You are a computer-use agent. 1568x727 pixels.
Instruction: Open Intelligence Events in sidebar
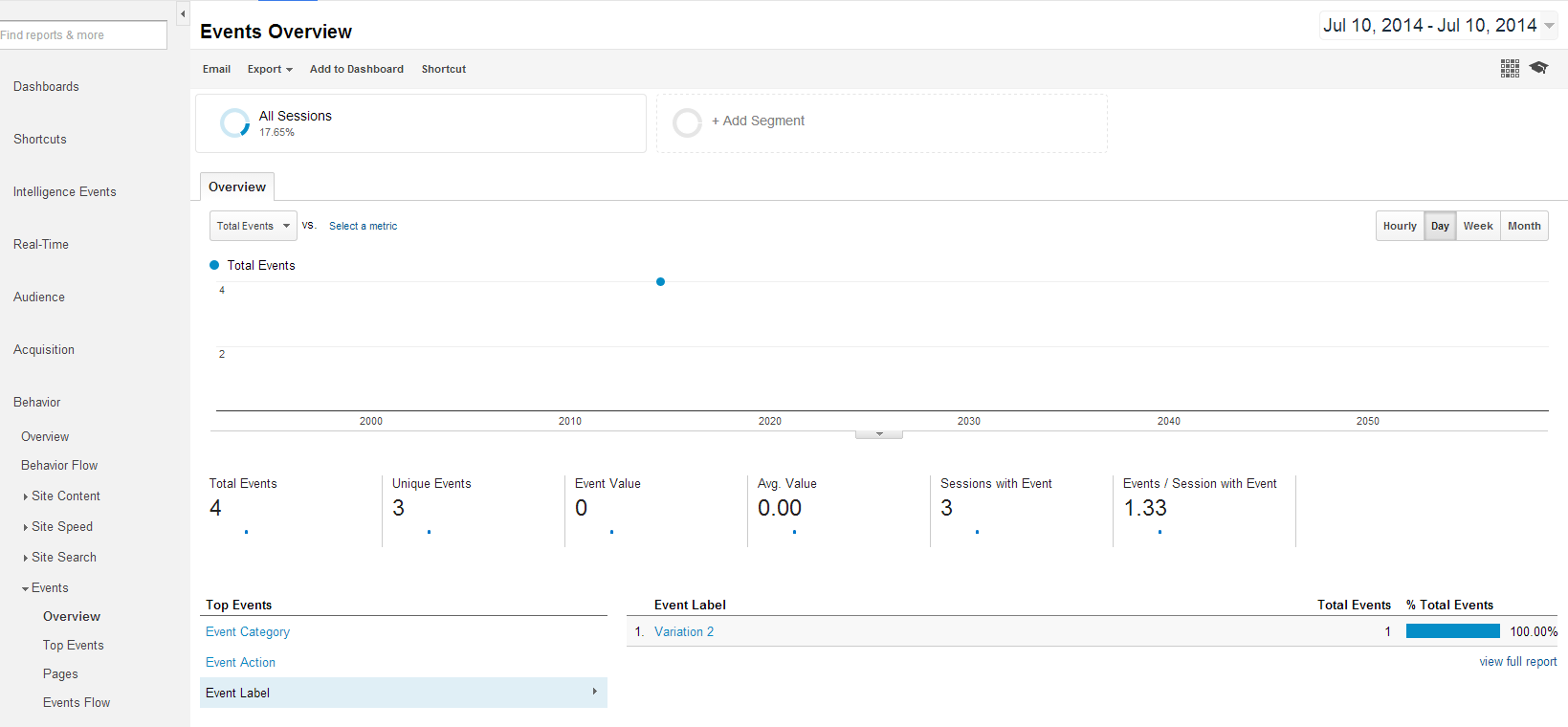pyautogui.click(x=64, y=191)
